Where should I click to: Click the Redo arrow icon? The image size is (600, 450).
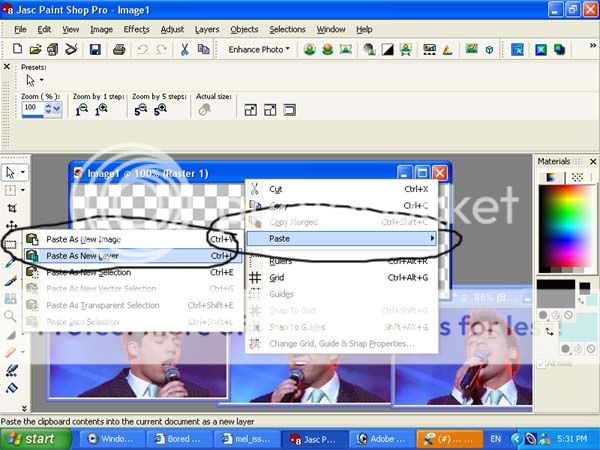(x=162, y=49)
